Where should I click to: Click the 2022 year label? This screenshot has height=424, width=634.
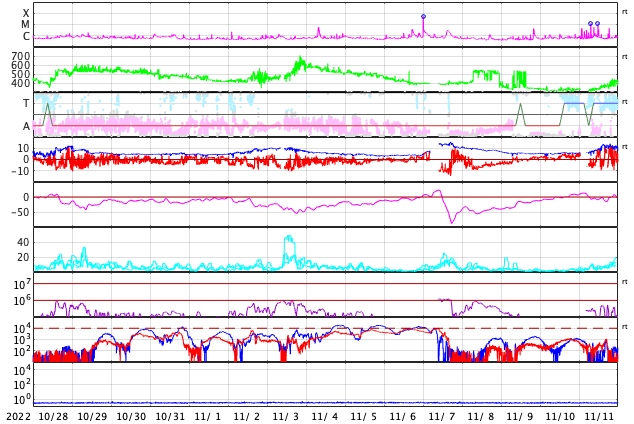(18, 417)
